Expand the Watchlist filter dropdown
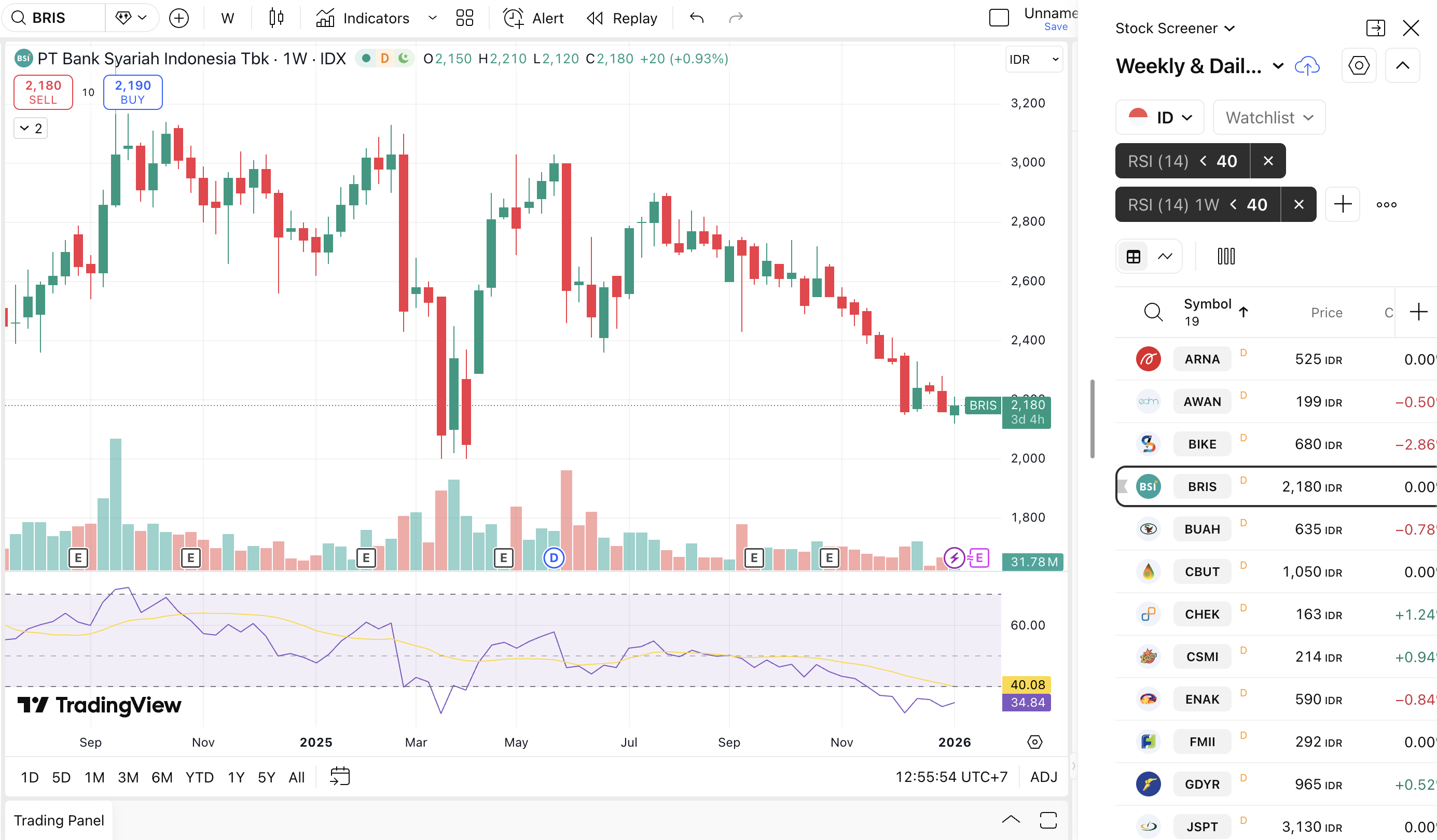This screenshot has width=1437, height=840. (1269, 117)
